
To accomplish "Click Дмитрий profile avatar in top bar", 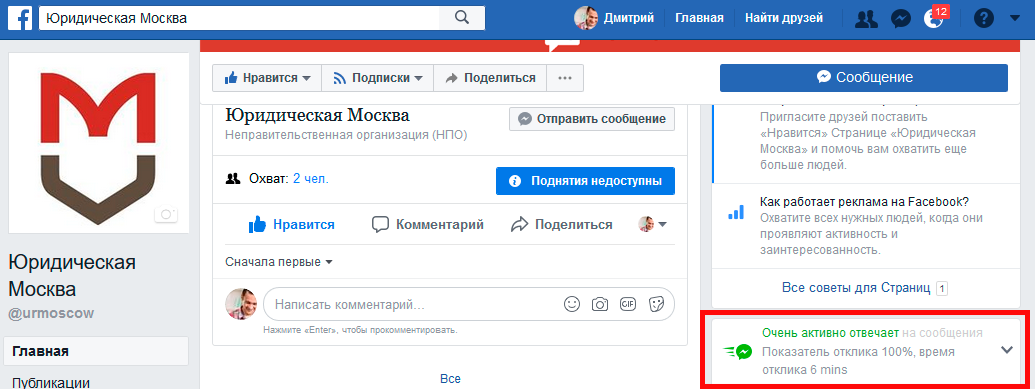I will 585,18.
